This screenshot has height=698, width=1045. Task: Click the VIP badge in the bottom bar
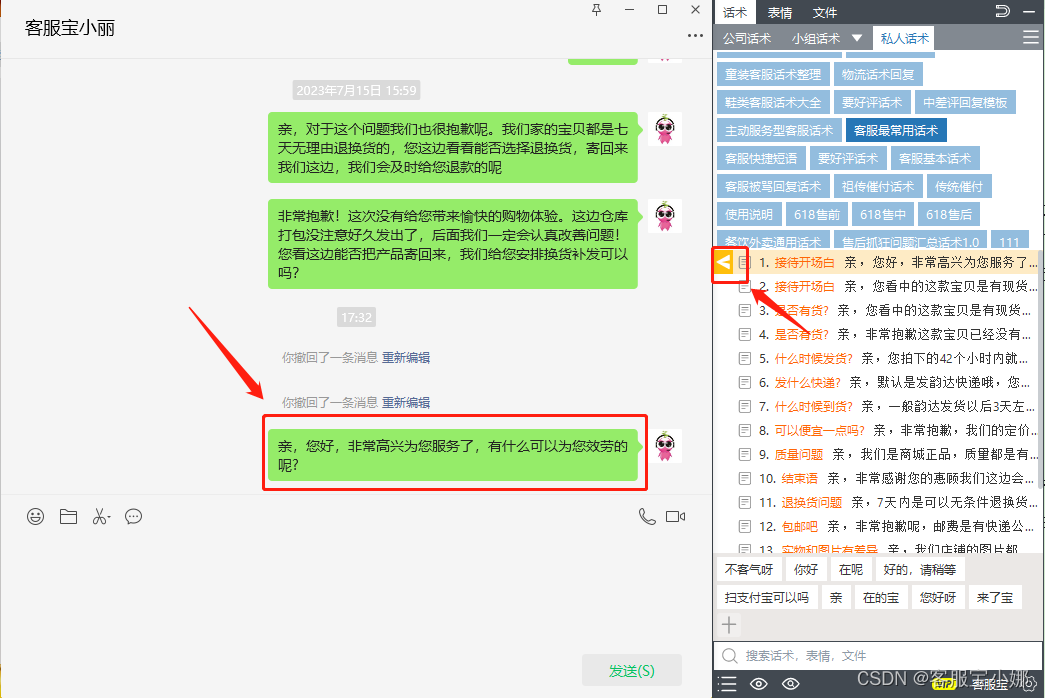944,684
